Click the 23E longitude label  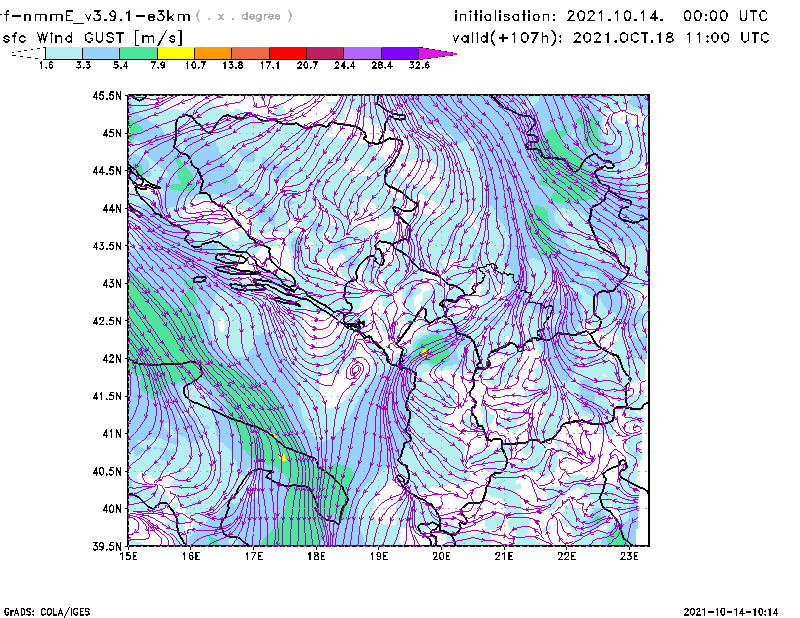[629, 556]
